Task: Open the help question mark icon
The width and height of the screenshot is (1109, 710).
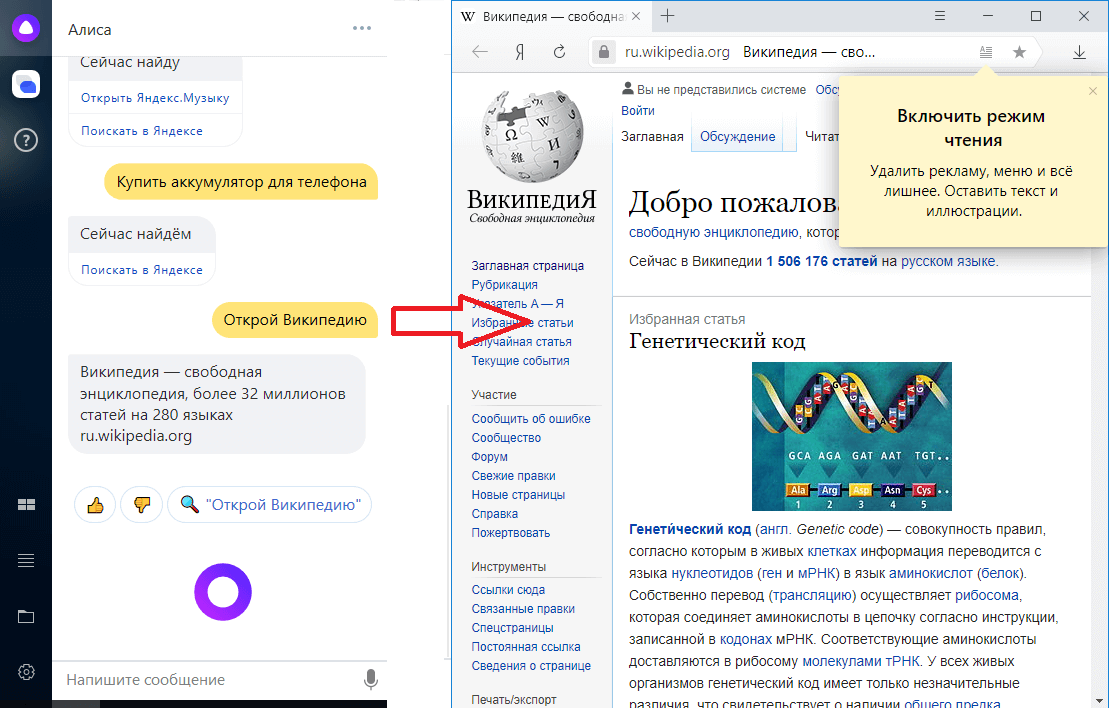Action: click(x=26, y=140)
